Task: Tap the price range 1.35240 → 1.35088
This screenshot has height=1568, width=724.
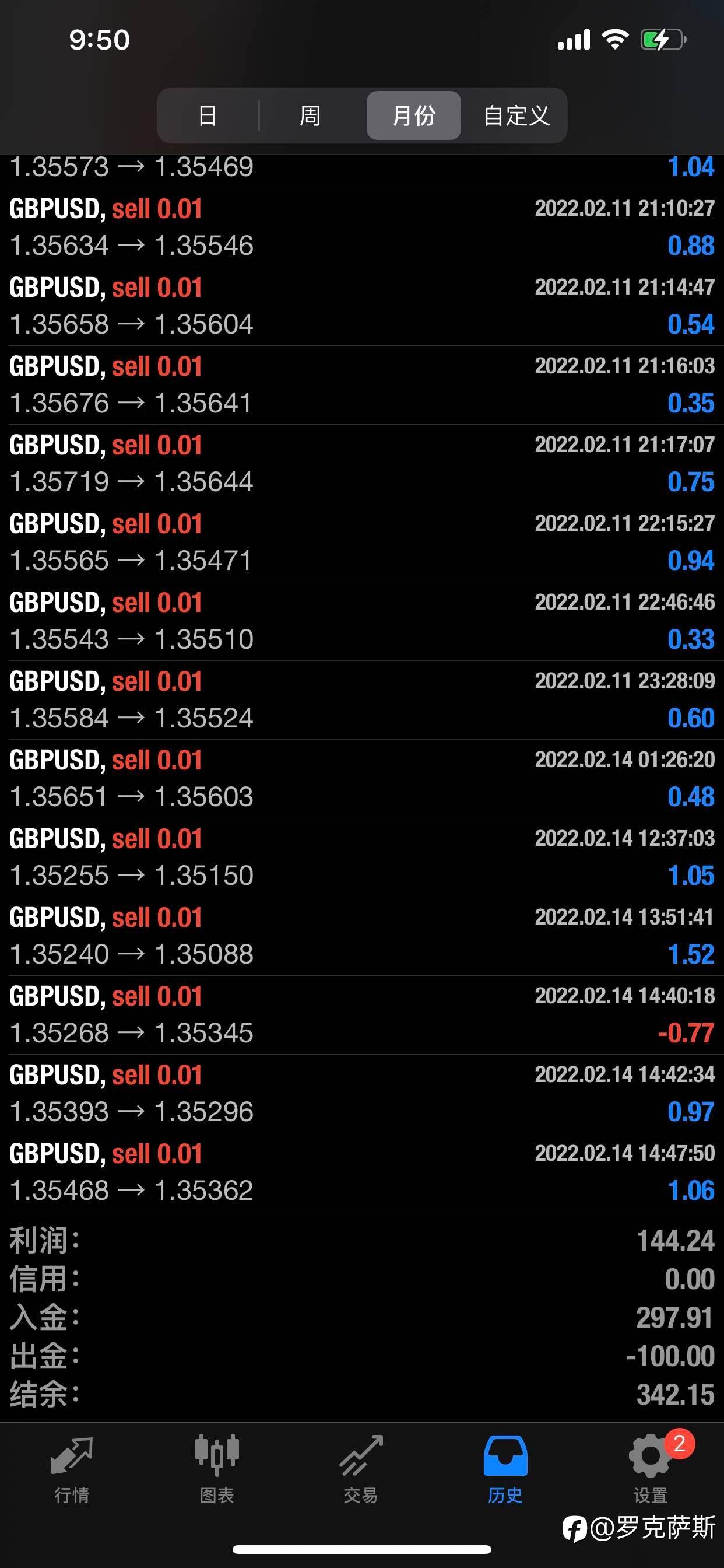Action: 131,954
